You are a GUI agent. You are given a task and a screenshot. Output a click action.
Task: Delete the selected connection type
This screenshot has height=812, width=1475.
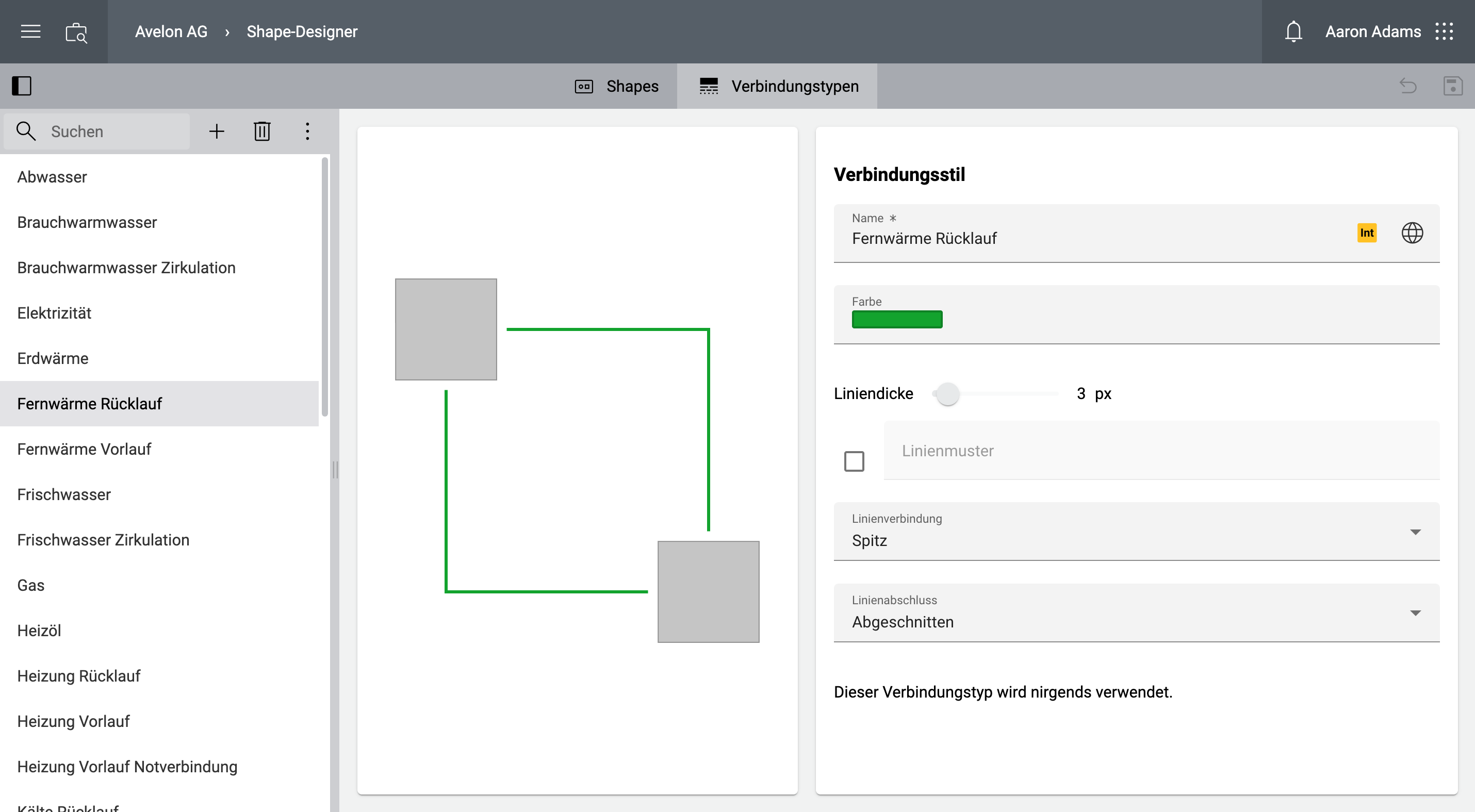coord(261,131)
